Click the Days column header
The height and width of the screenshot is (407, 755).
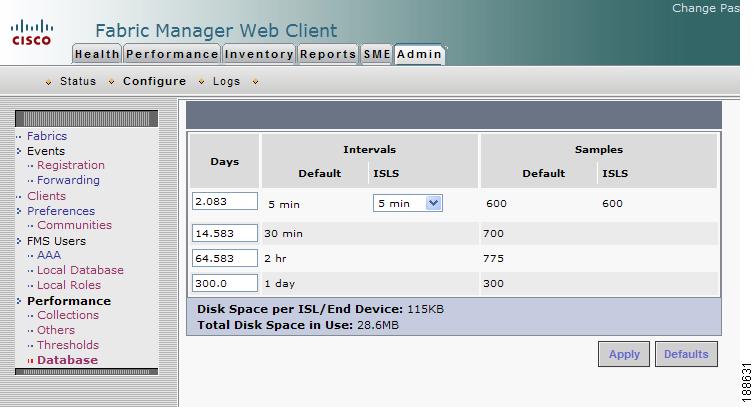225,161
